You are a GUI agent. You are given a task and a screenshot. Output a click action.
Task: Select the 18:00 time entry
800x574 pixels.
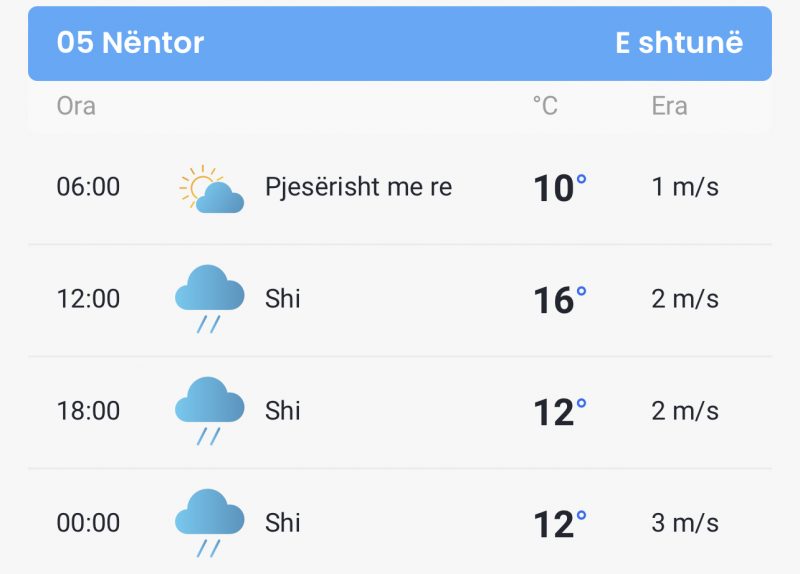coord(88,411)
